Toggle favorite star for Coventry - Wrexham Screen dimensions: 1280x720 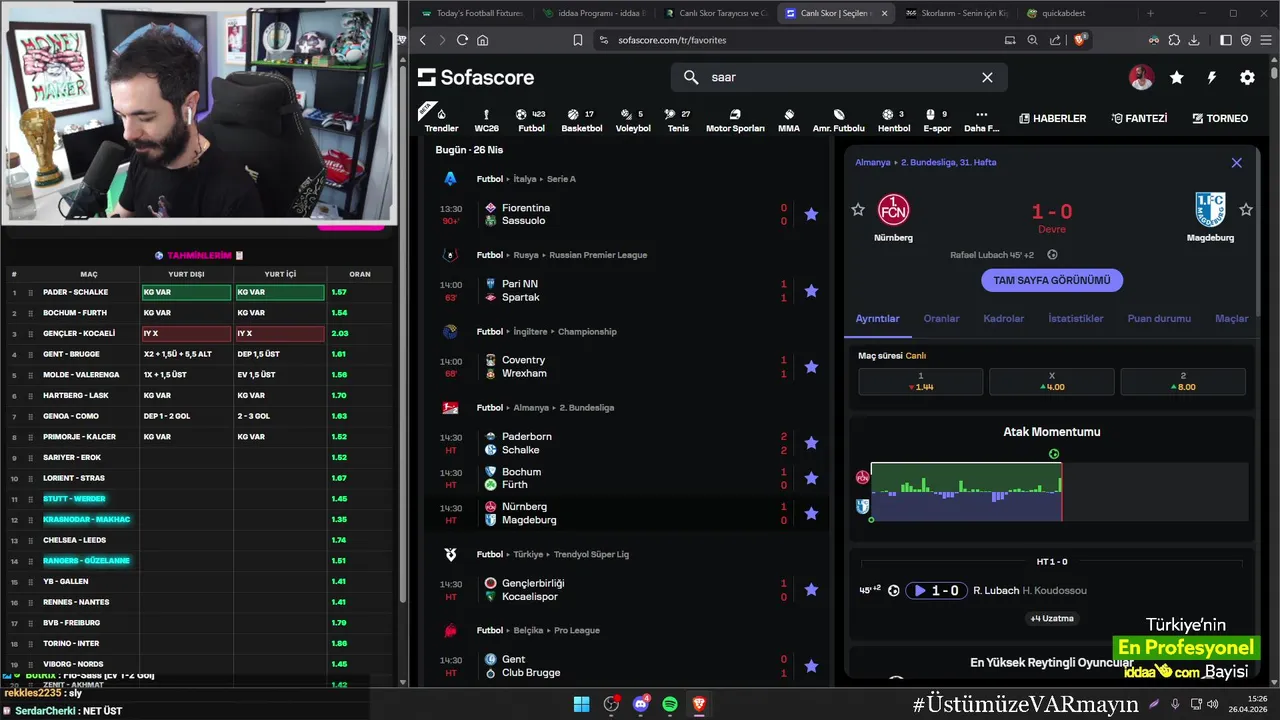click(811, 367)
